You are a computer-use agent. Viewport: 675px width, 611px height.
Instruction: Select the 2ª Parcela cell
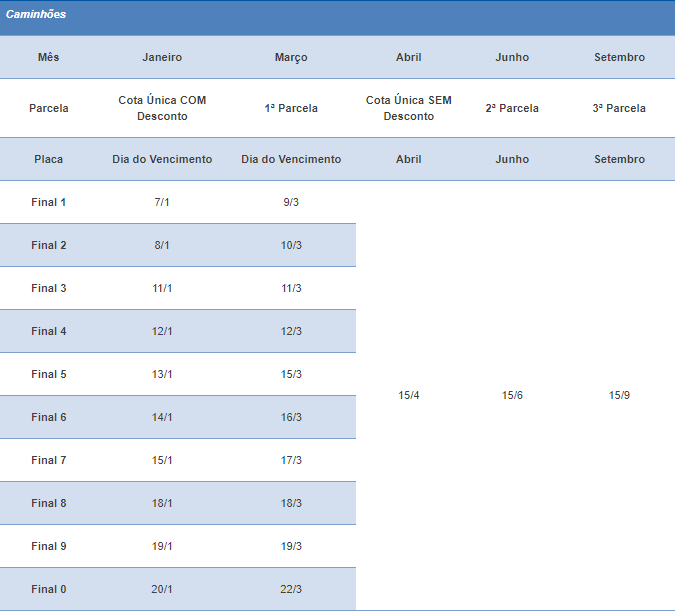[x=512, y=108]
